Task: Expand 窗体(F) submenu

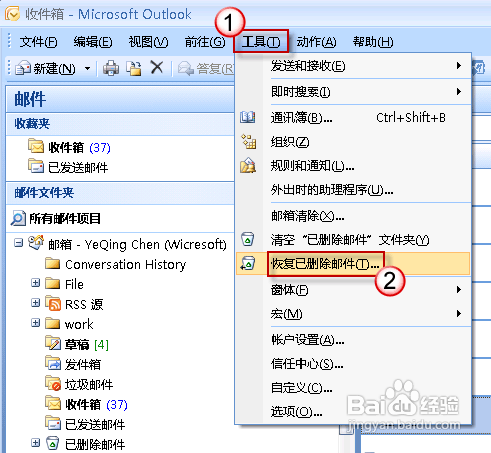Action: pos(353,290)
